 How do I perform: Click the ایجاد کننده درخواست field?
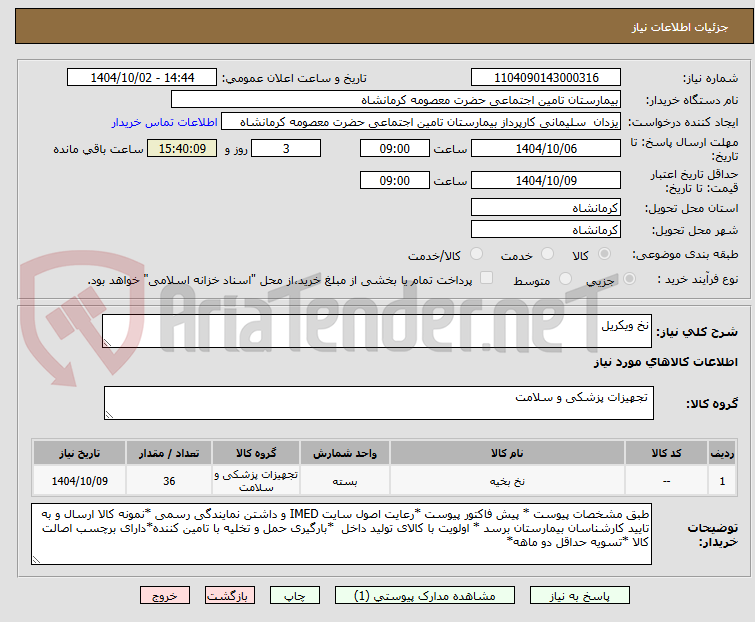pyautogui.click(x=421, y=122)
